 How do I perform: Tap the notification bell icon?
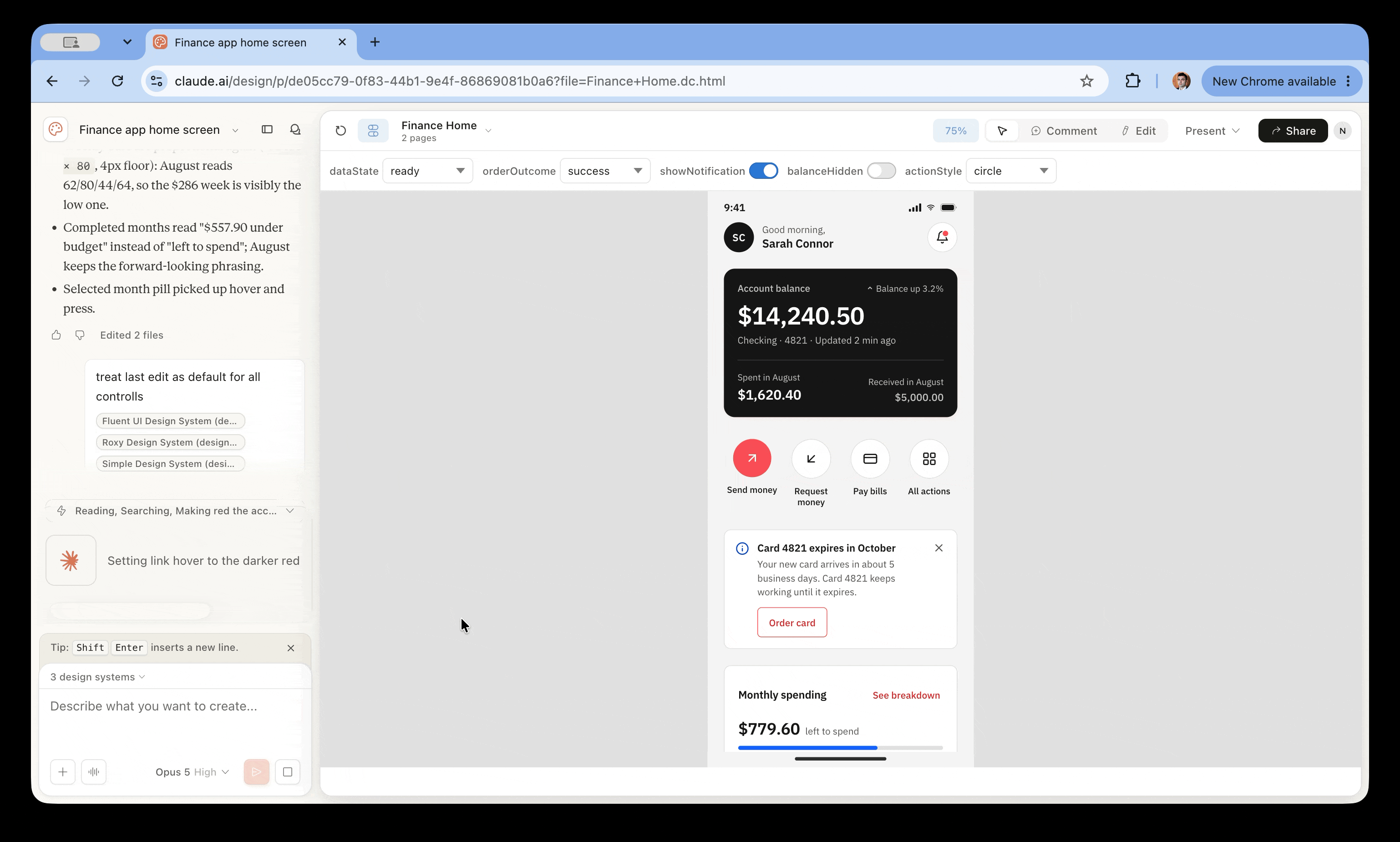coord(942,237)
